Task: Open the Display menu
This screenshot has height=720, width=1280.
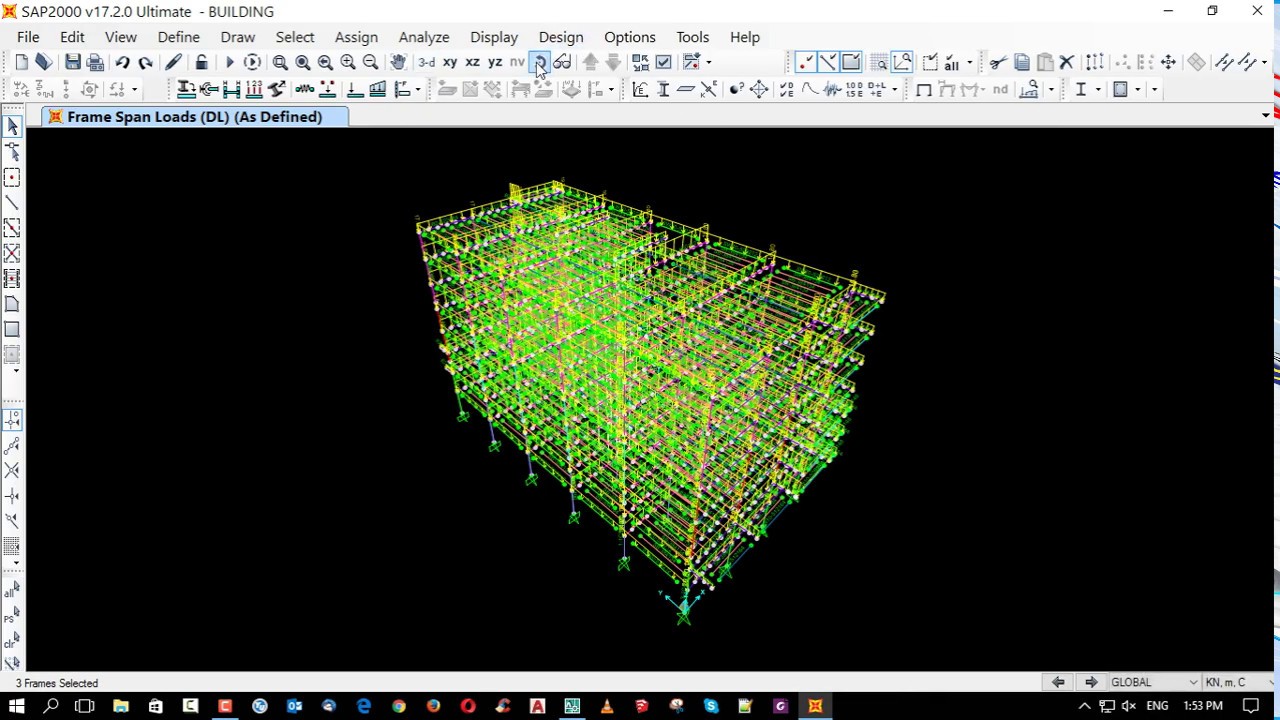Action: click(494, 37)
